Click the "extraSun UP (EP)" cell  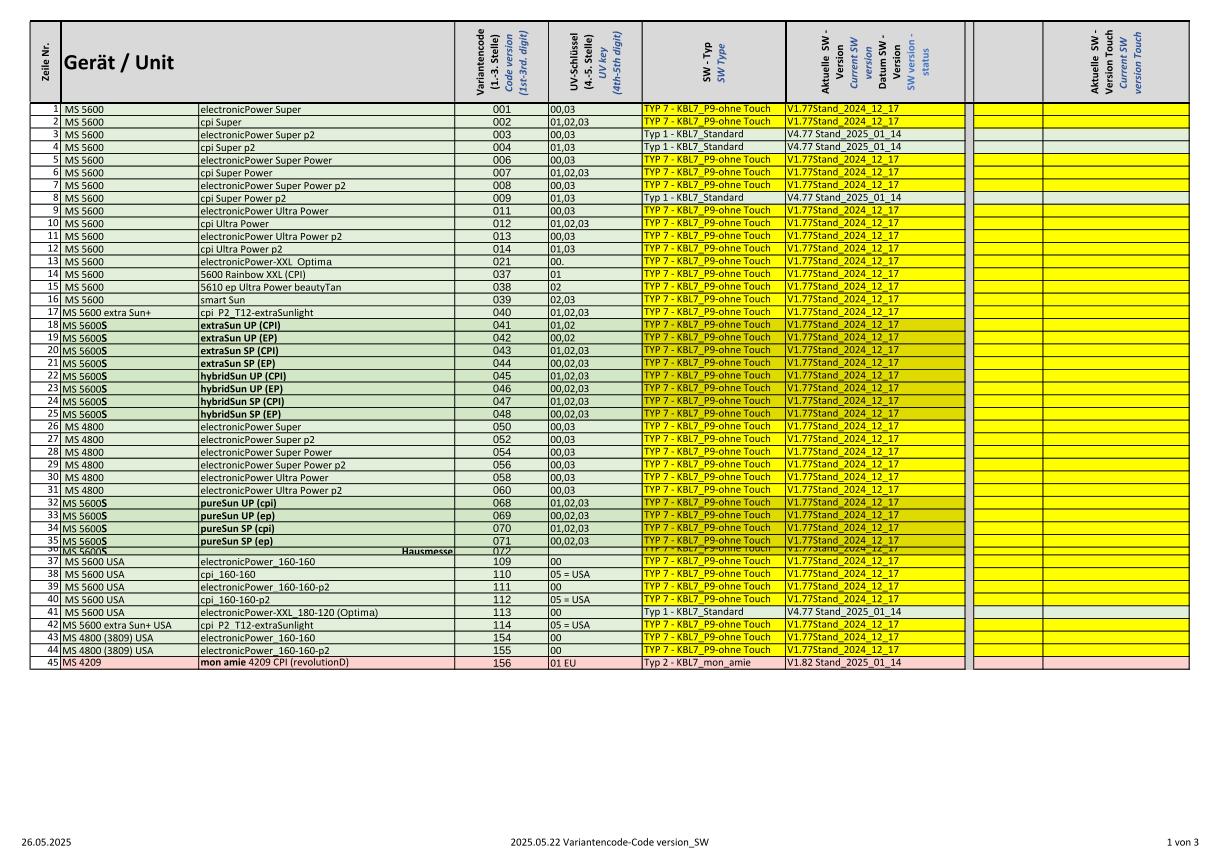click(328, 338)
